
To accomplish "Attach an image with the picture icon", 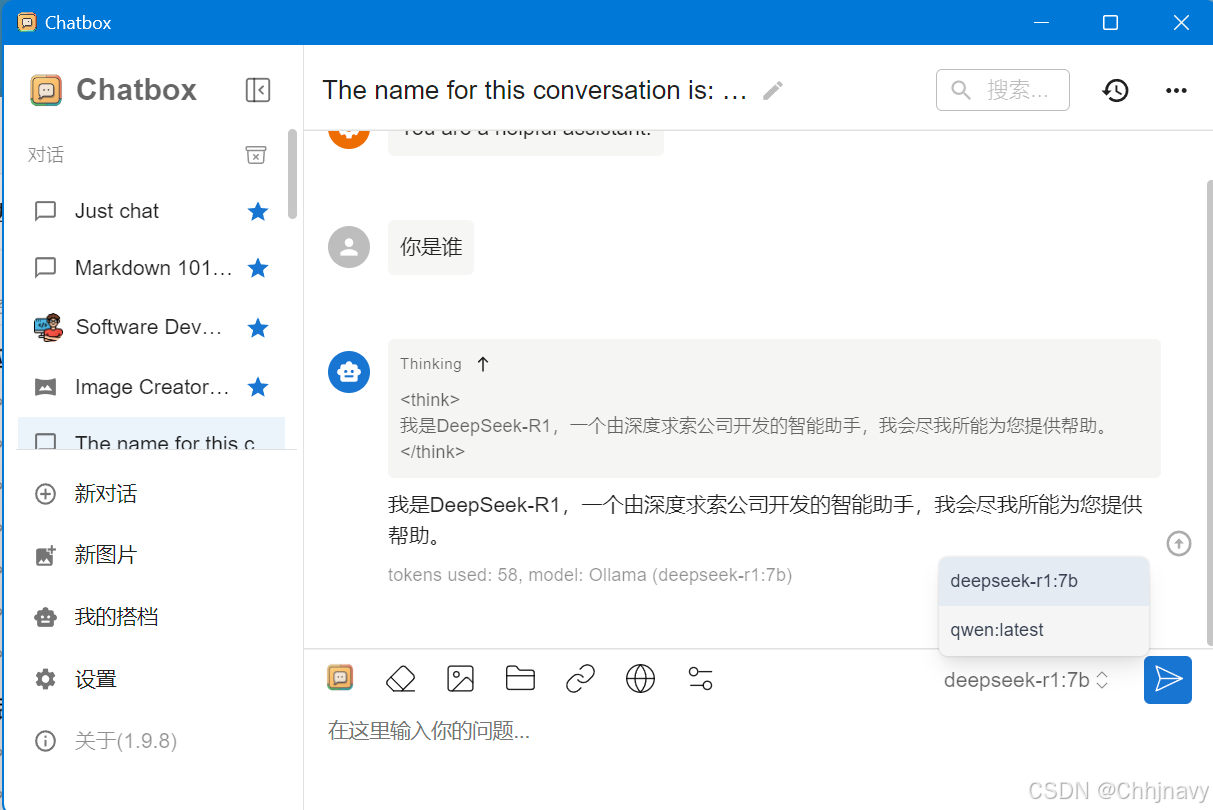I will (460, 679).
